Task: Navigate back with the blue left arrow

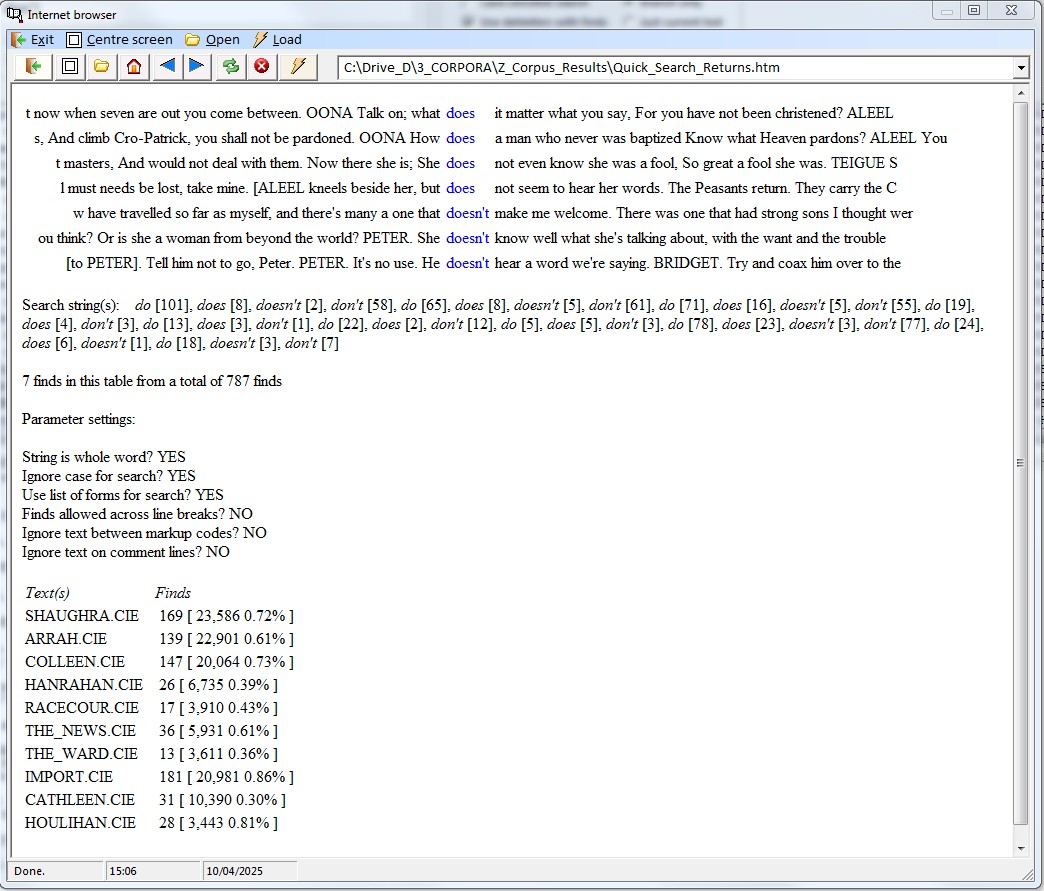Action: coord(166,67)
